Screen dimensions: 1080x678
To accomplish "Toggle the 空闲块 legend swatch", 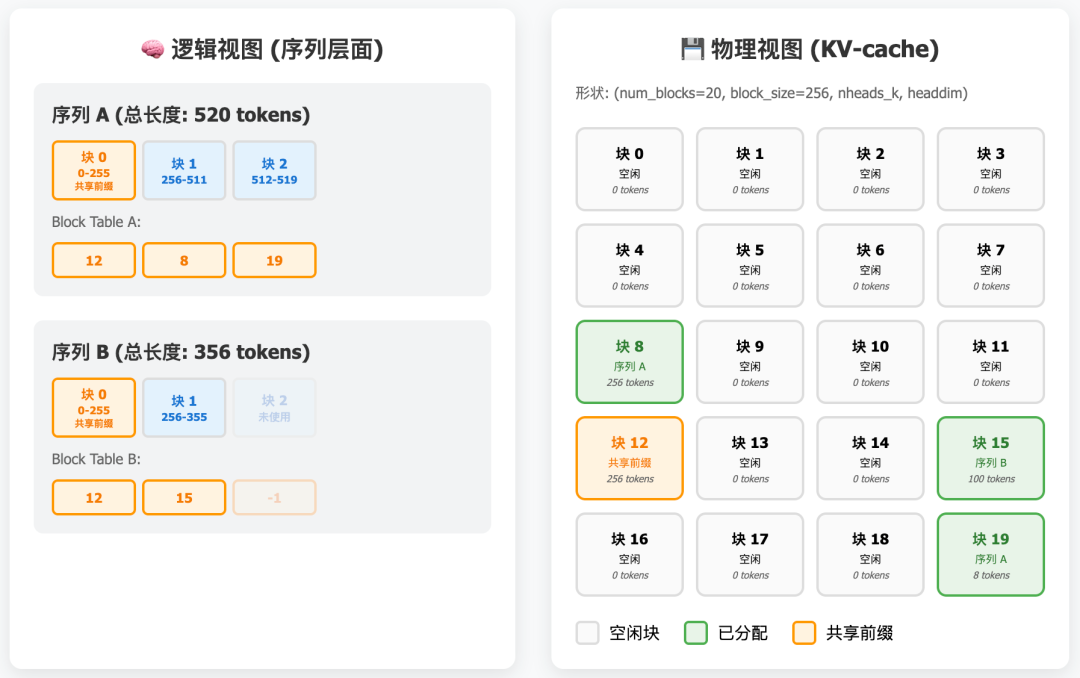I will 587,632.
